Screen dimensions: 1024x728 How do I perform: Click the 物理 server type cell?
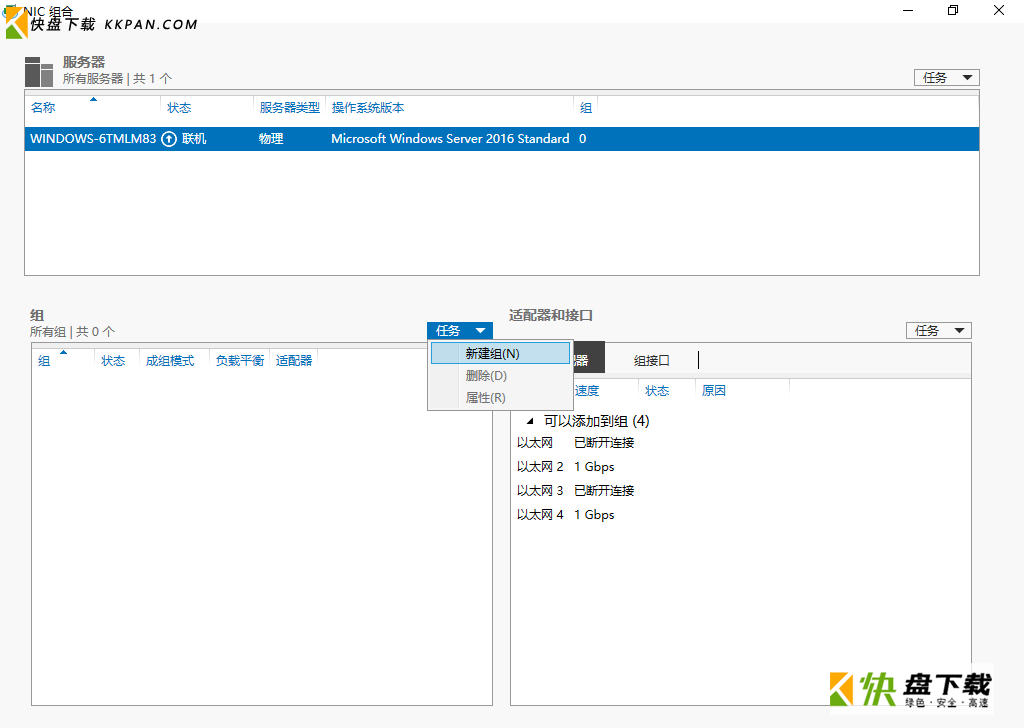tap(270, 139)
